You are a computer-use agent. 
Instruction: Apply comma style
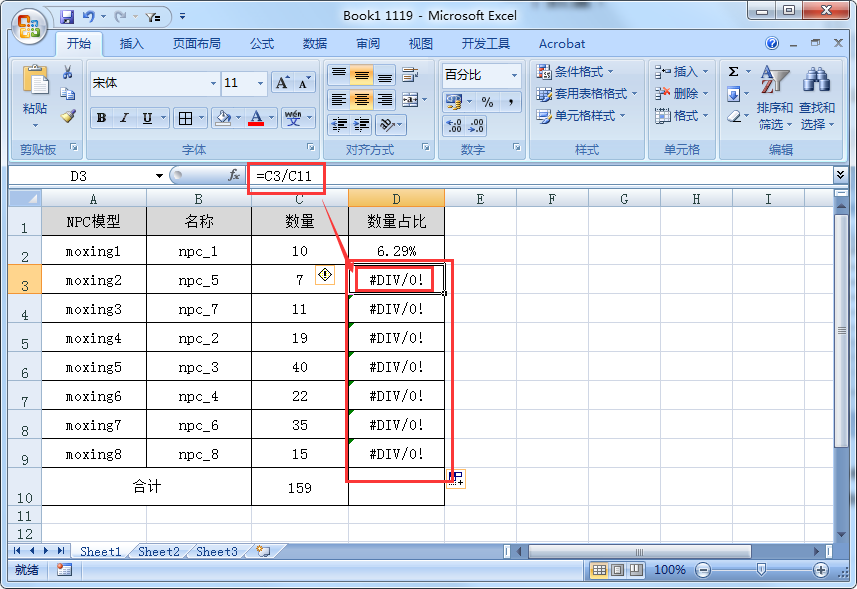pyautogui.click(x=510, y=102)
